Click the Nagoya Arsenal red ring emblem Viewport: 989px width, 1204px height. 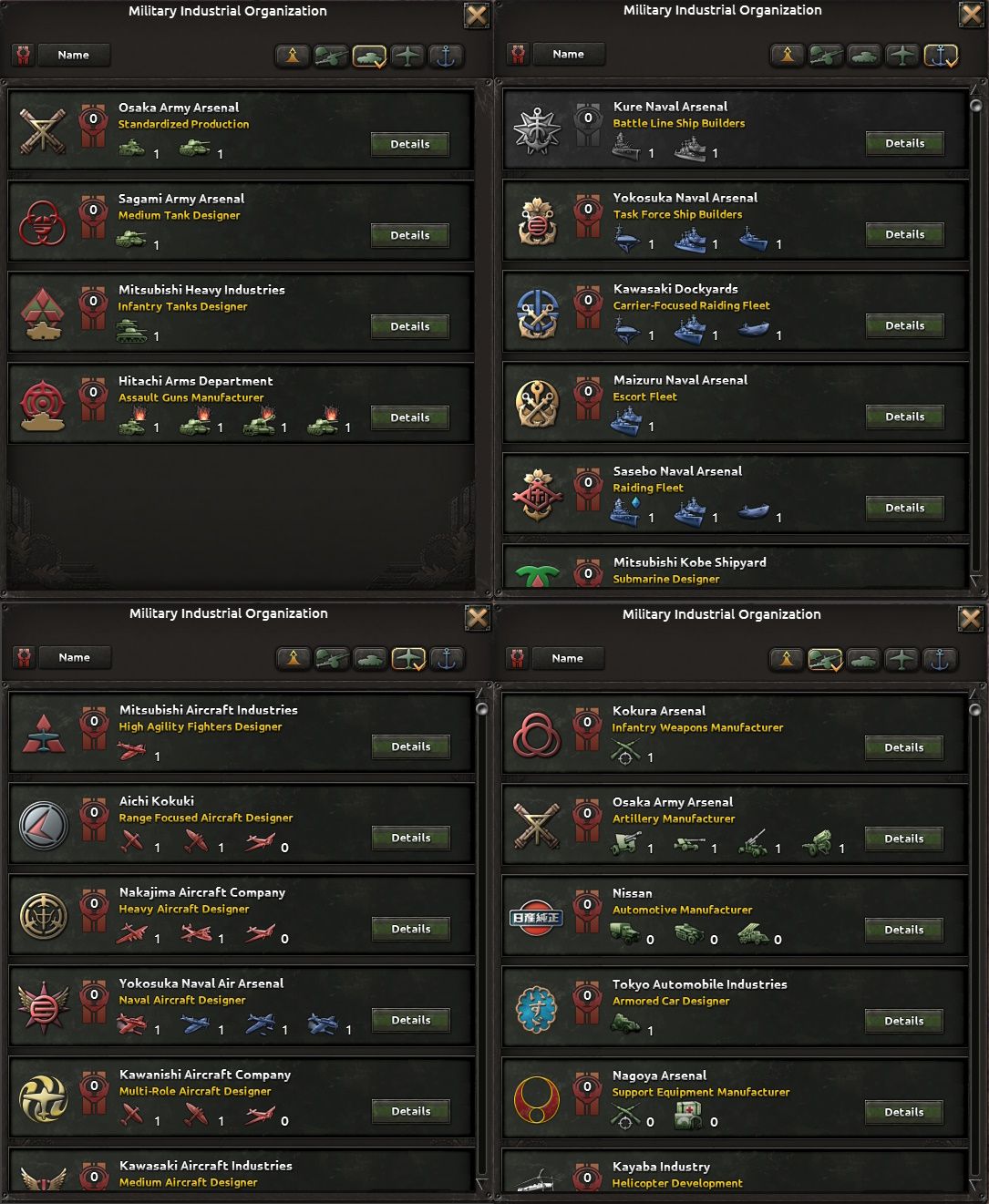[x=537, y=1099]
